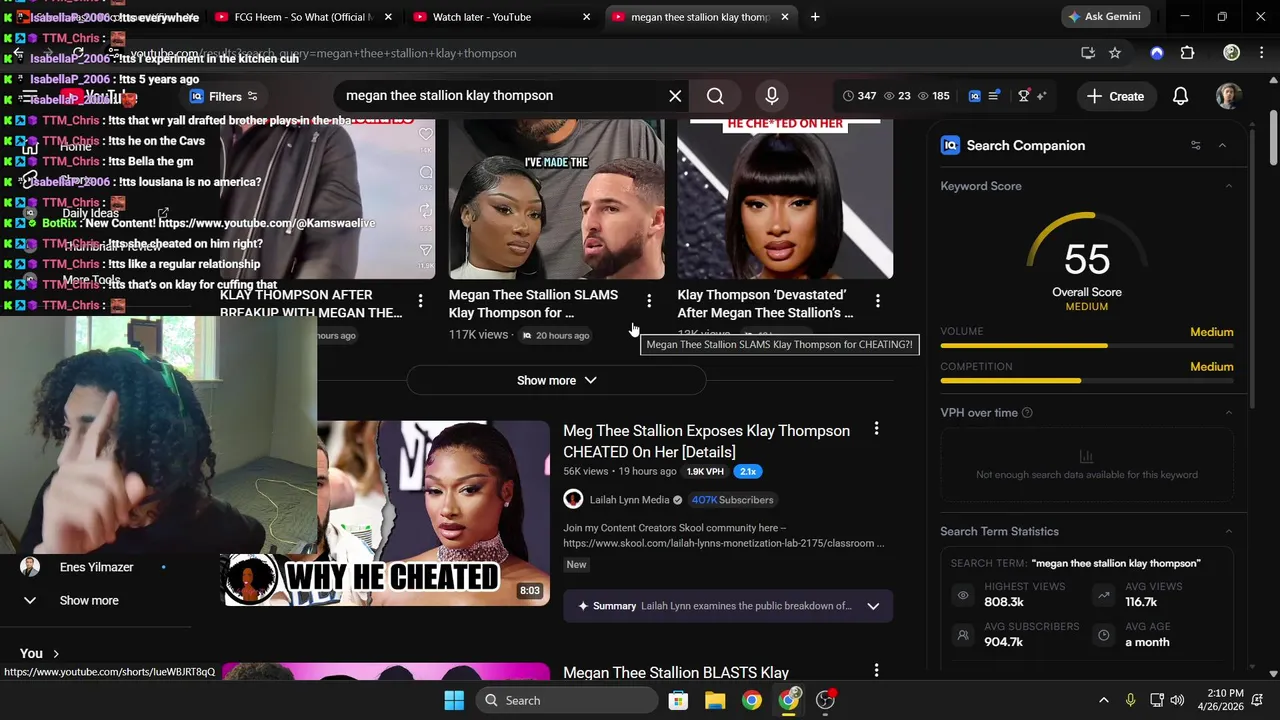The image size is (1280, 720).
Task: Click install app icon in address bar
Action: click(1088, 53)
